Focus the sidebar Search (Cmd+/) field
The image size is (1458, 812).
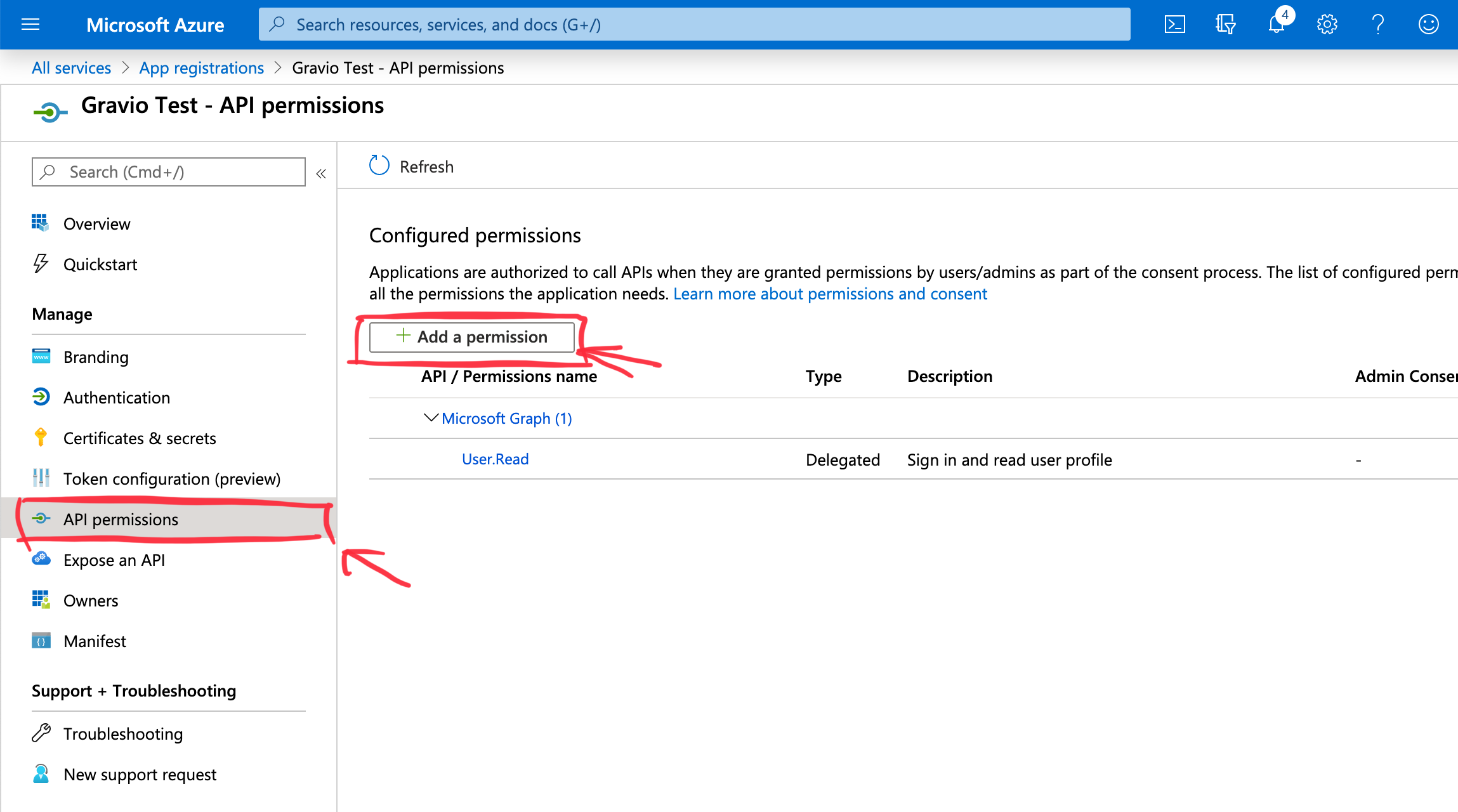coord(168,172)
